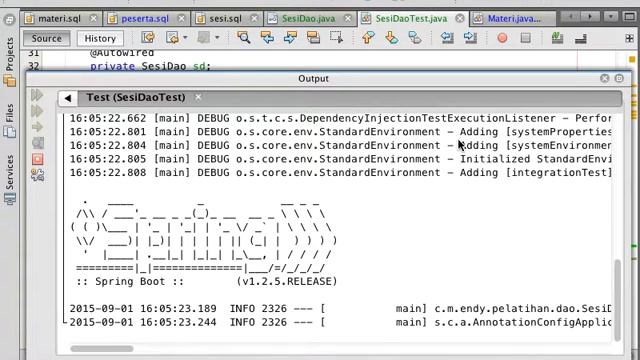Image resolution: width=640 pixels, height=360 pixels.
Task: Stop macro recording square icon
Action: click(x=526, y=38)
